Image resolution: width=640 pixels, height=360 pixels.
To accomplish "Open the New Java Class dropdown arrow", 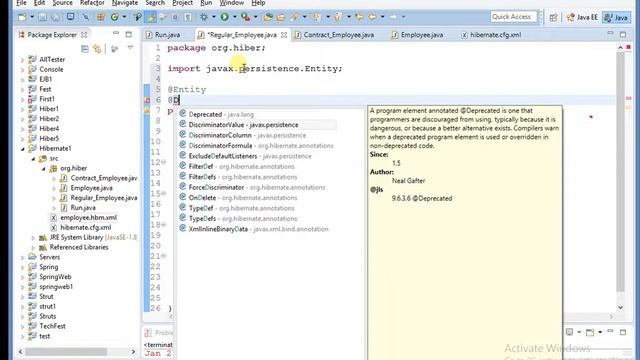I will (124, 17).
